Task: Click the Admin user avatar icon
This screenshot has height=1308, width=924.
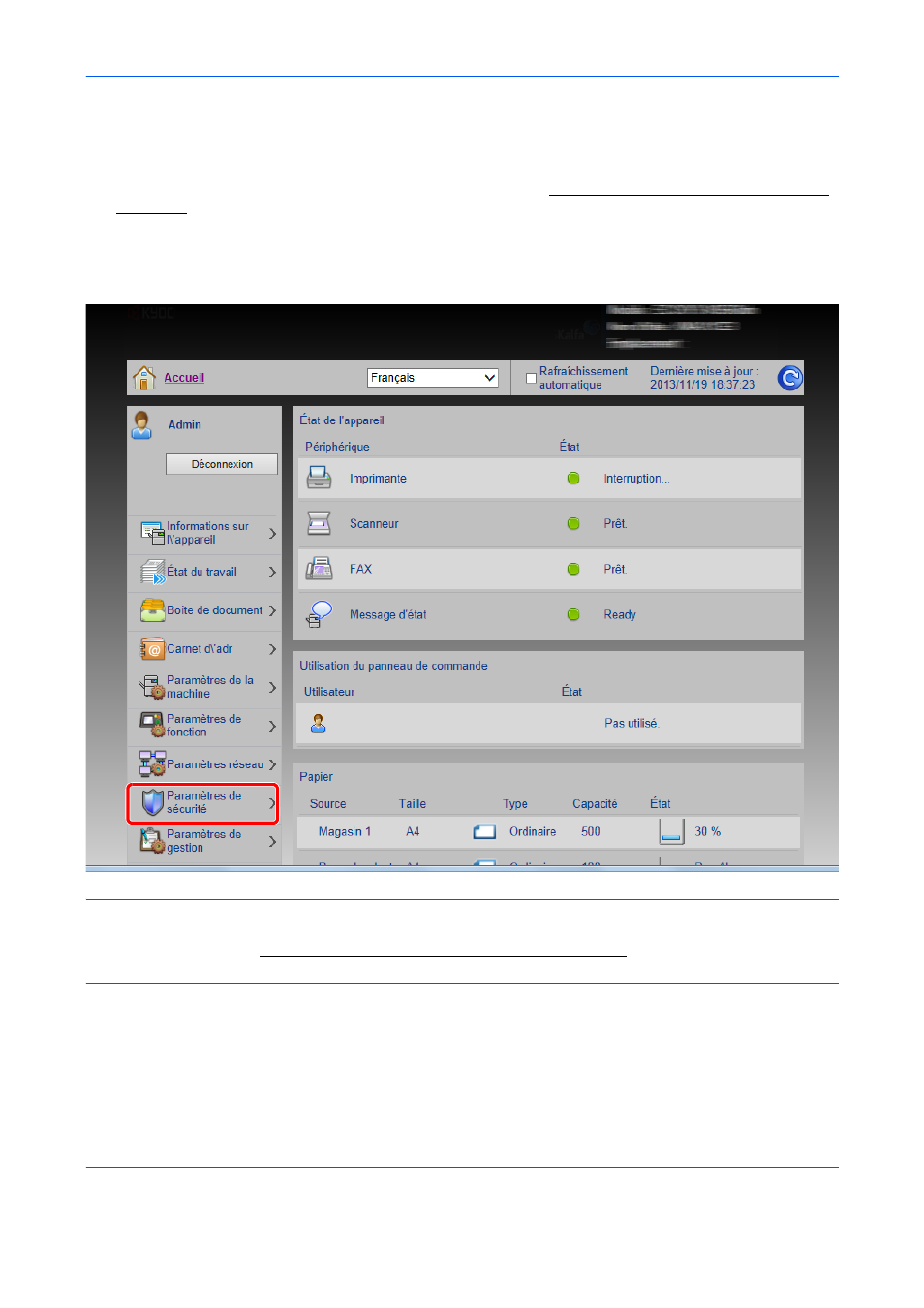Action: (x=142, y=425)
